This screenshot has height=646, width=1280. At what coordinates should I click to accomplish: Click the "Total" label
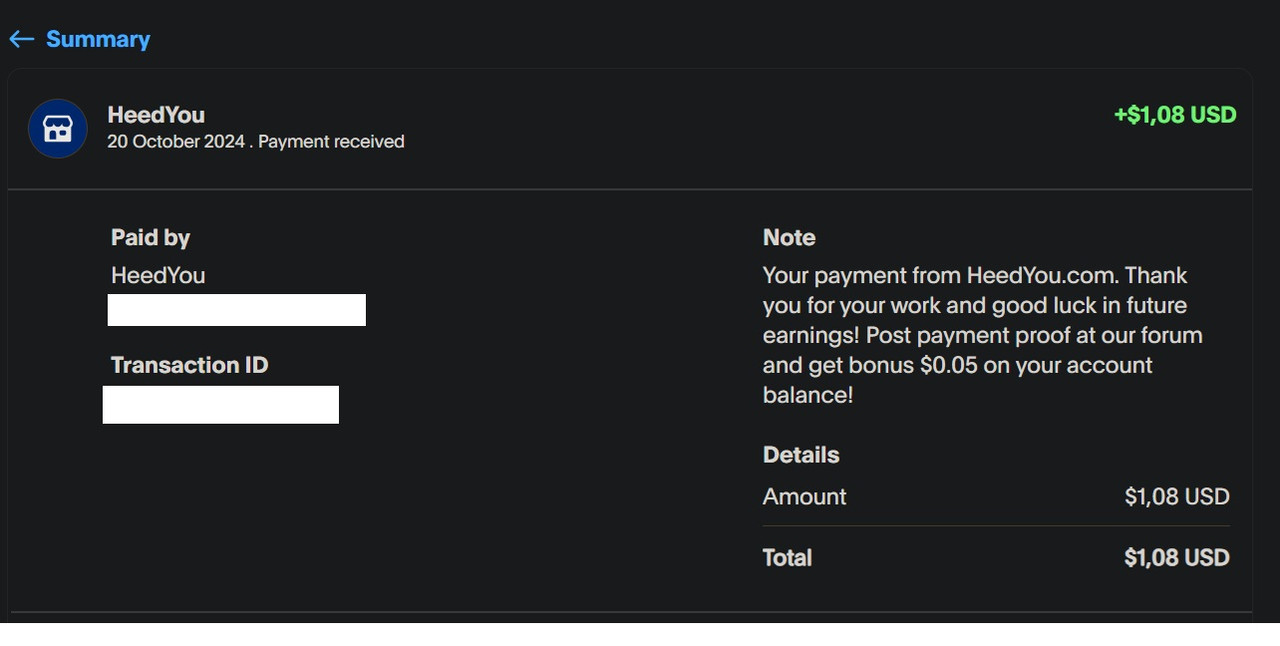(x=788, y=558)
